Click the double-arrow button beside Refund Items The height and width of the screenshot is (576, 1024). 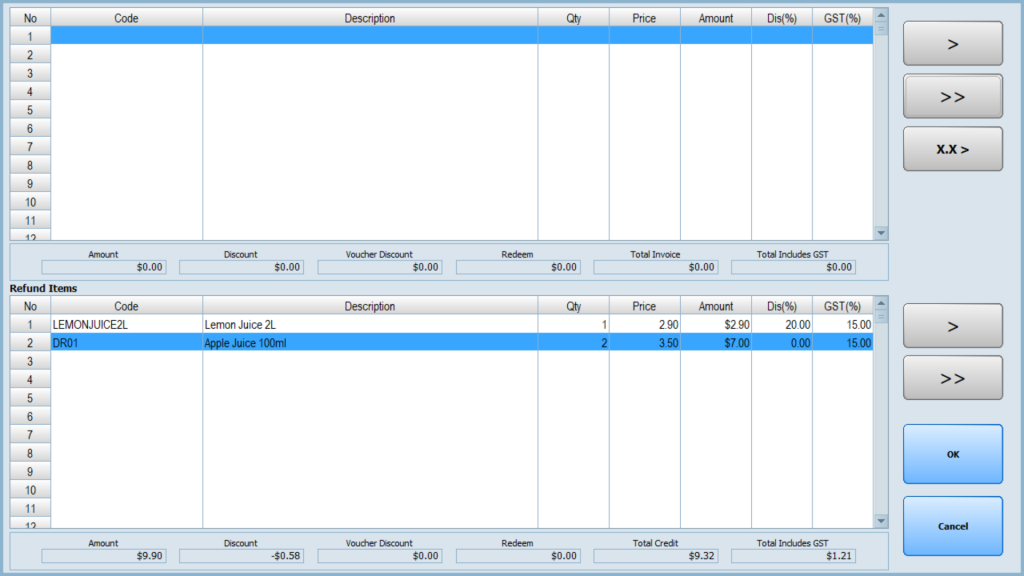tap(952, 378)
